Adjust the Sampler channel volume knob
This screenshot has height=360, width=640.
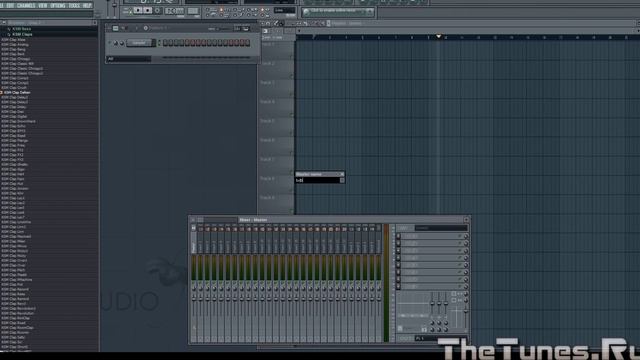(x=122, y=43)
